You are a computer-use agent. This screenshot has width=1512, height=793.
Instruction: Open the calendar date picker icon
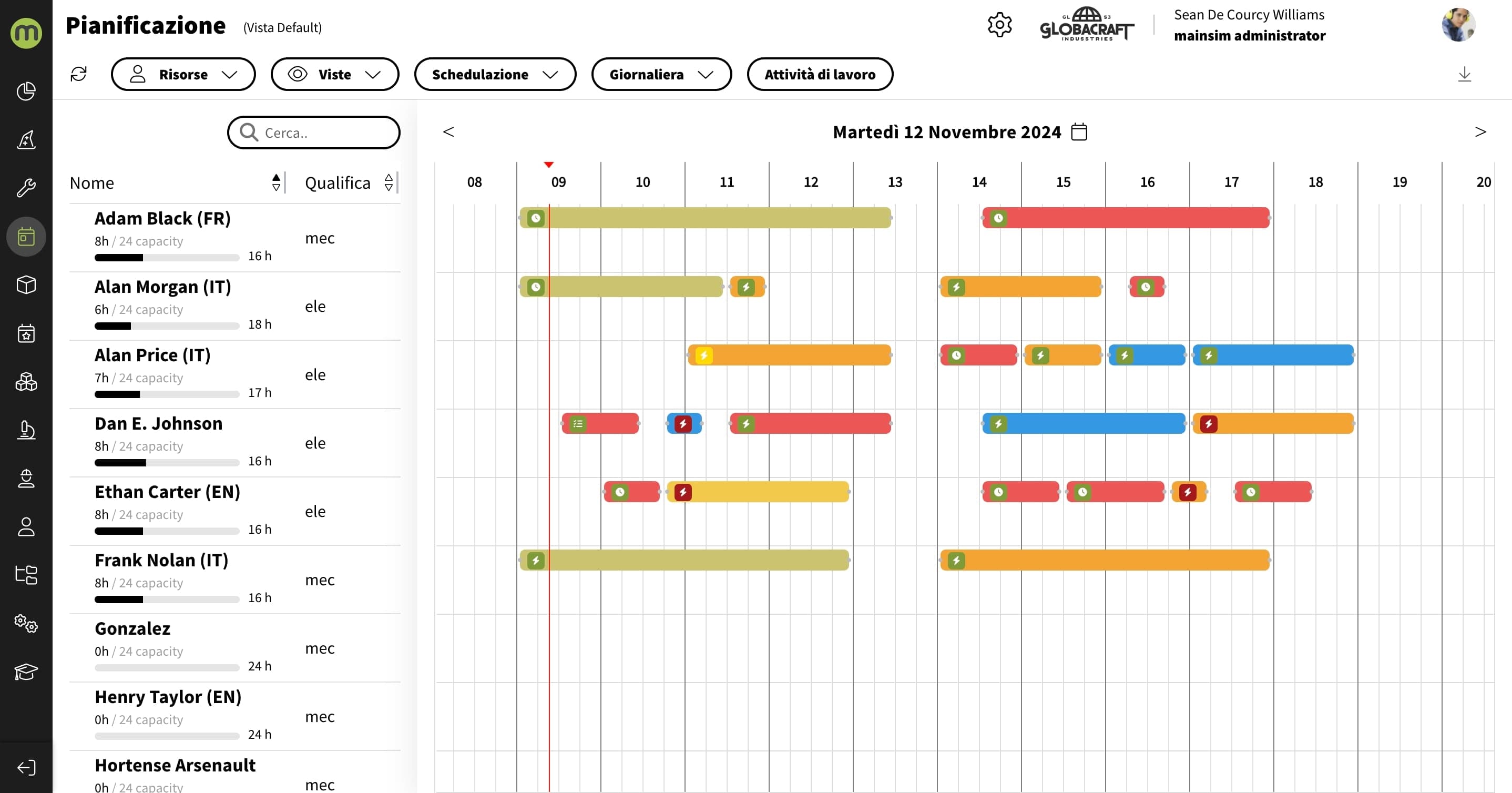click(1079, 131)
